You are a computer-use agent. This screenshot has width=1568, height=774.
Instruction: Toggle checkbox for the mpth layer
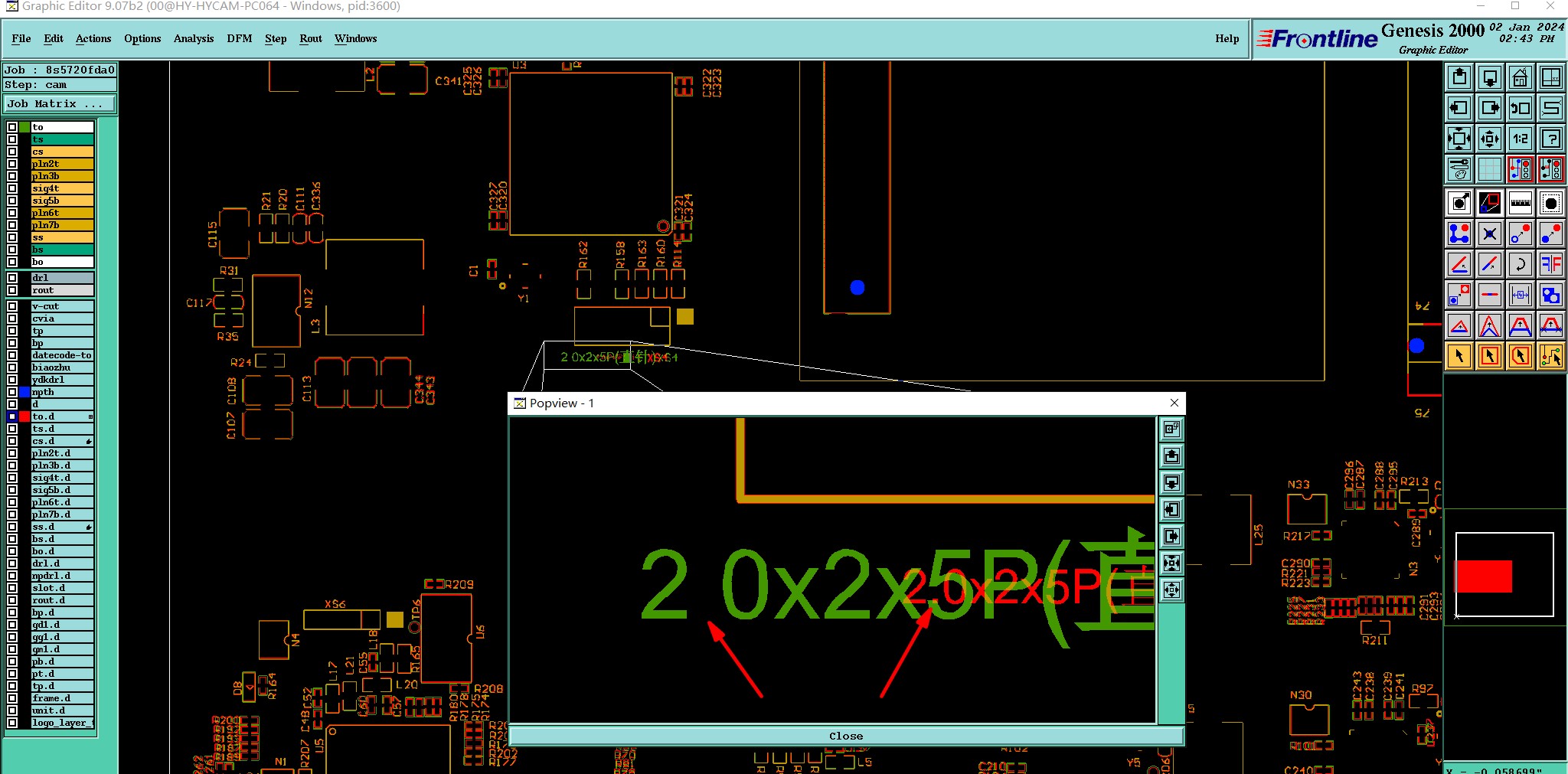click(x=12, y=392)
